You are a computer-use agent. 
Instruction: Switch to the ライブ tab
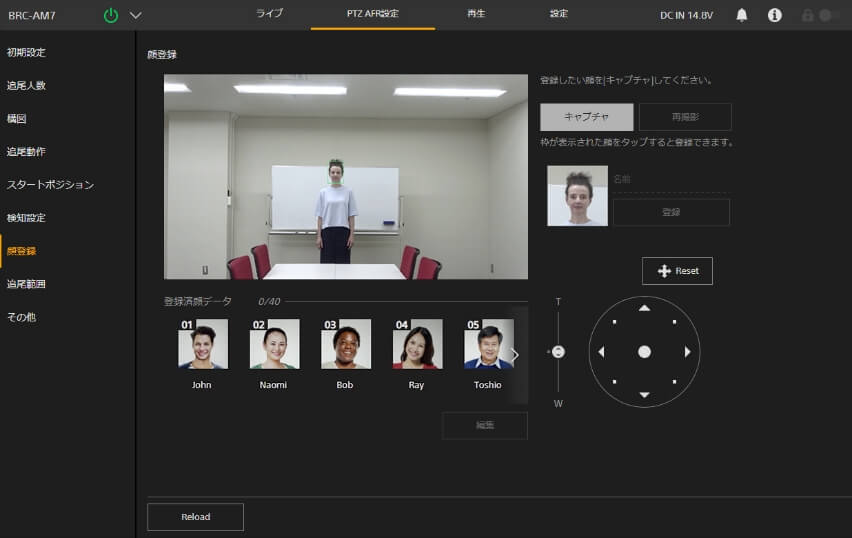click(x=269, y=14)
